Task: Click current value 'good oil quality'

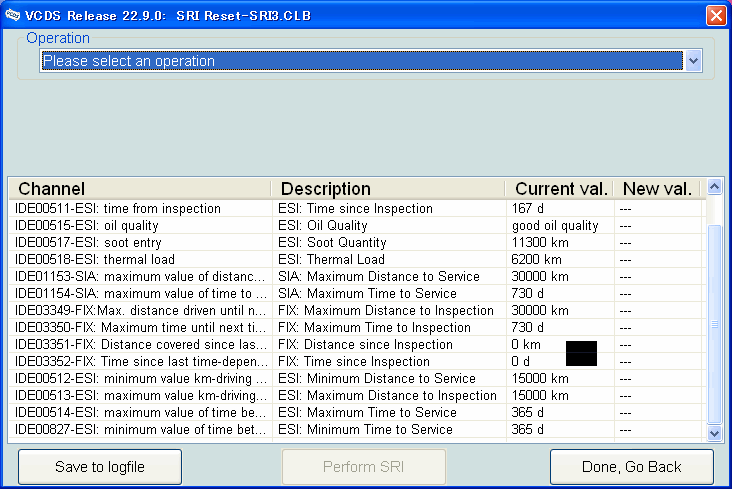Action: click(x=555, y=226)
